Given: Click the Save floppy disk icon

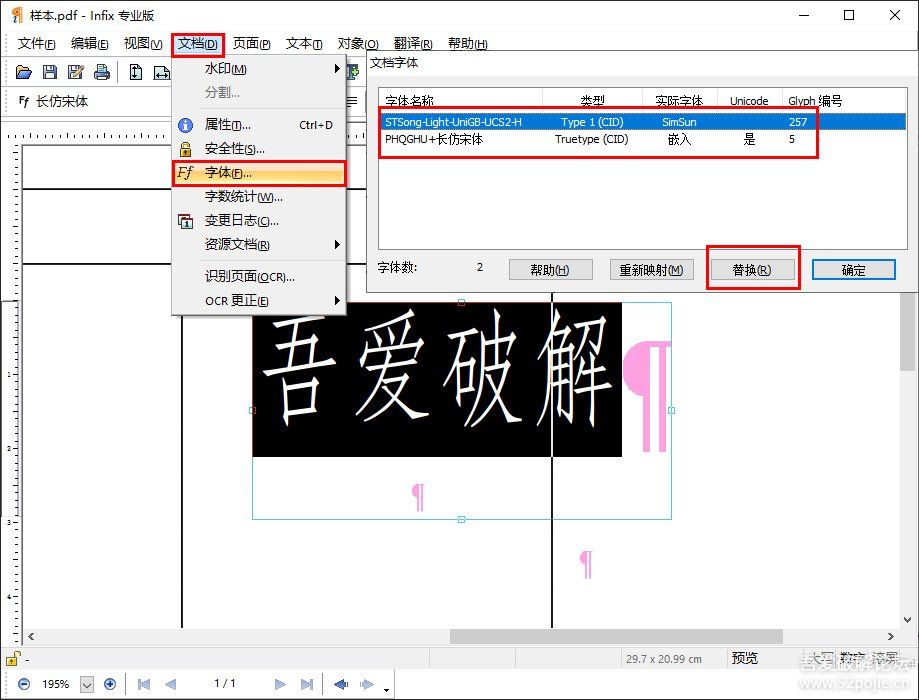Looking at the screenshot, I should 50,72.
